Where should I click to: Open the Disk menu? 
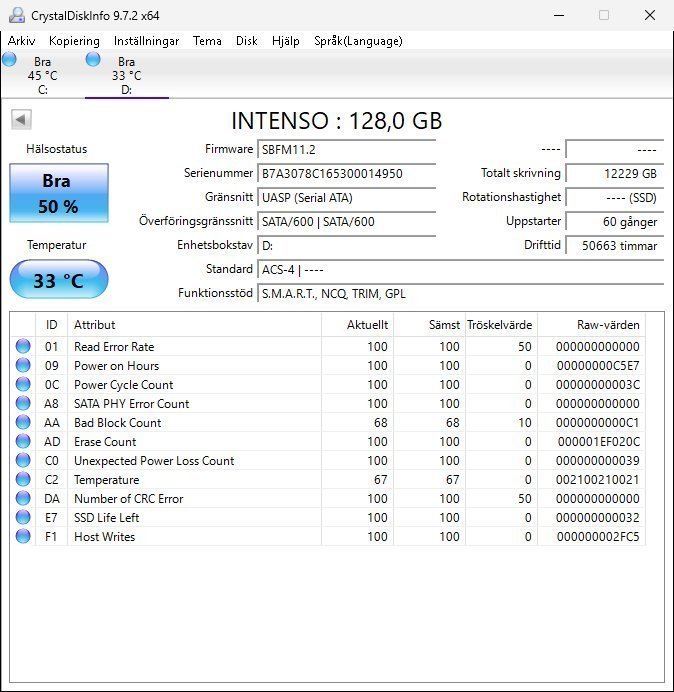[x=246, y=41]
